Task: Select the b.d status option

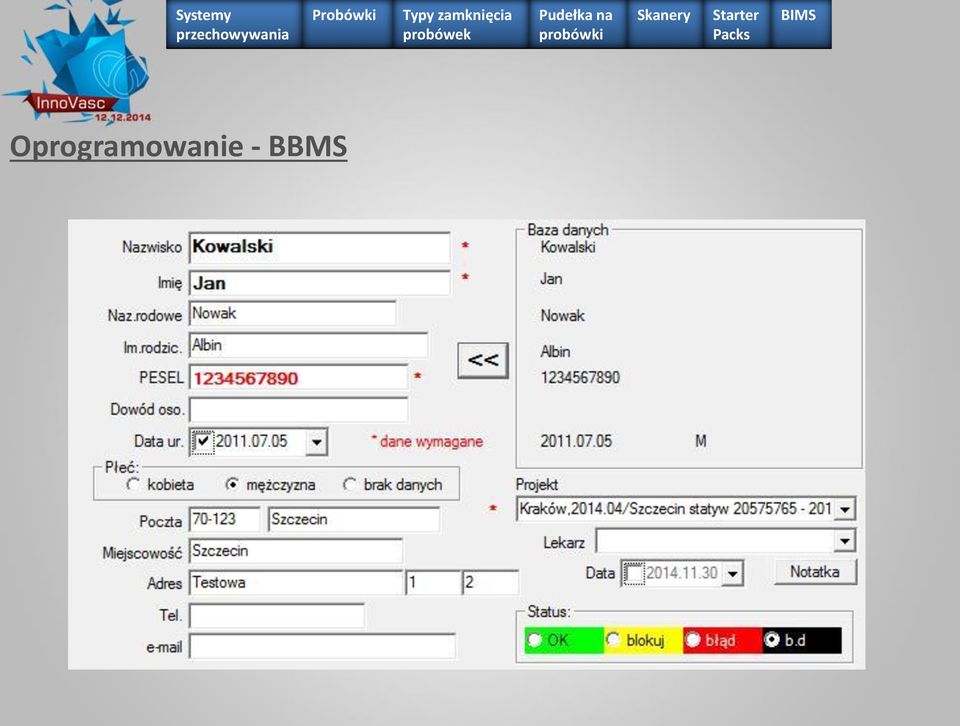Action: coord(771,640)
